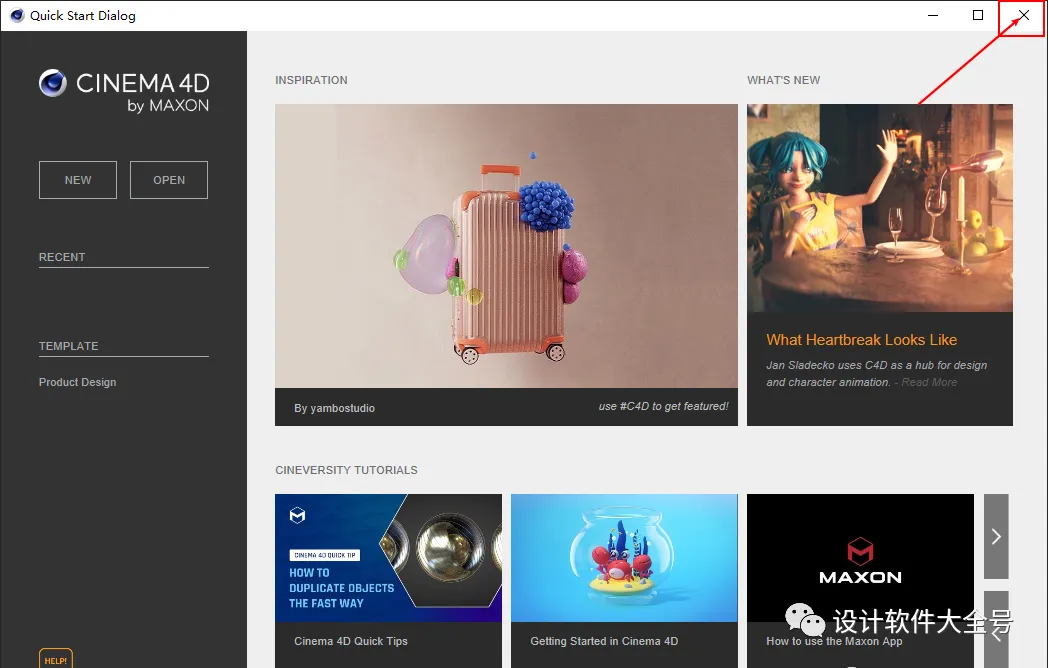1048x668 pixels.
Task: Click 'use #C4D to get featured!' caption
Action: pos(663,406)
